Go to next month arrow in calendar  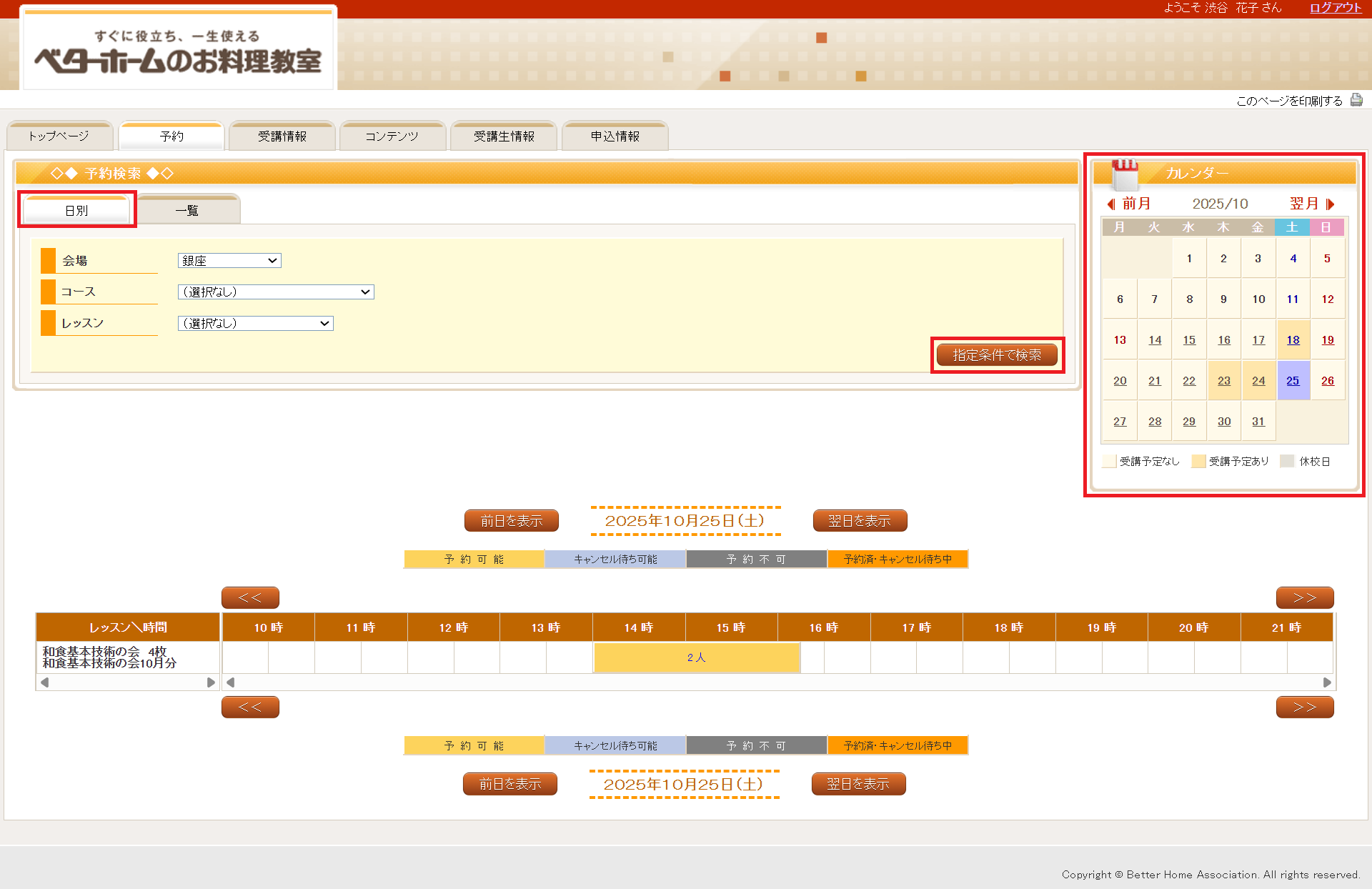[x=1330, y=204]
